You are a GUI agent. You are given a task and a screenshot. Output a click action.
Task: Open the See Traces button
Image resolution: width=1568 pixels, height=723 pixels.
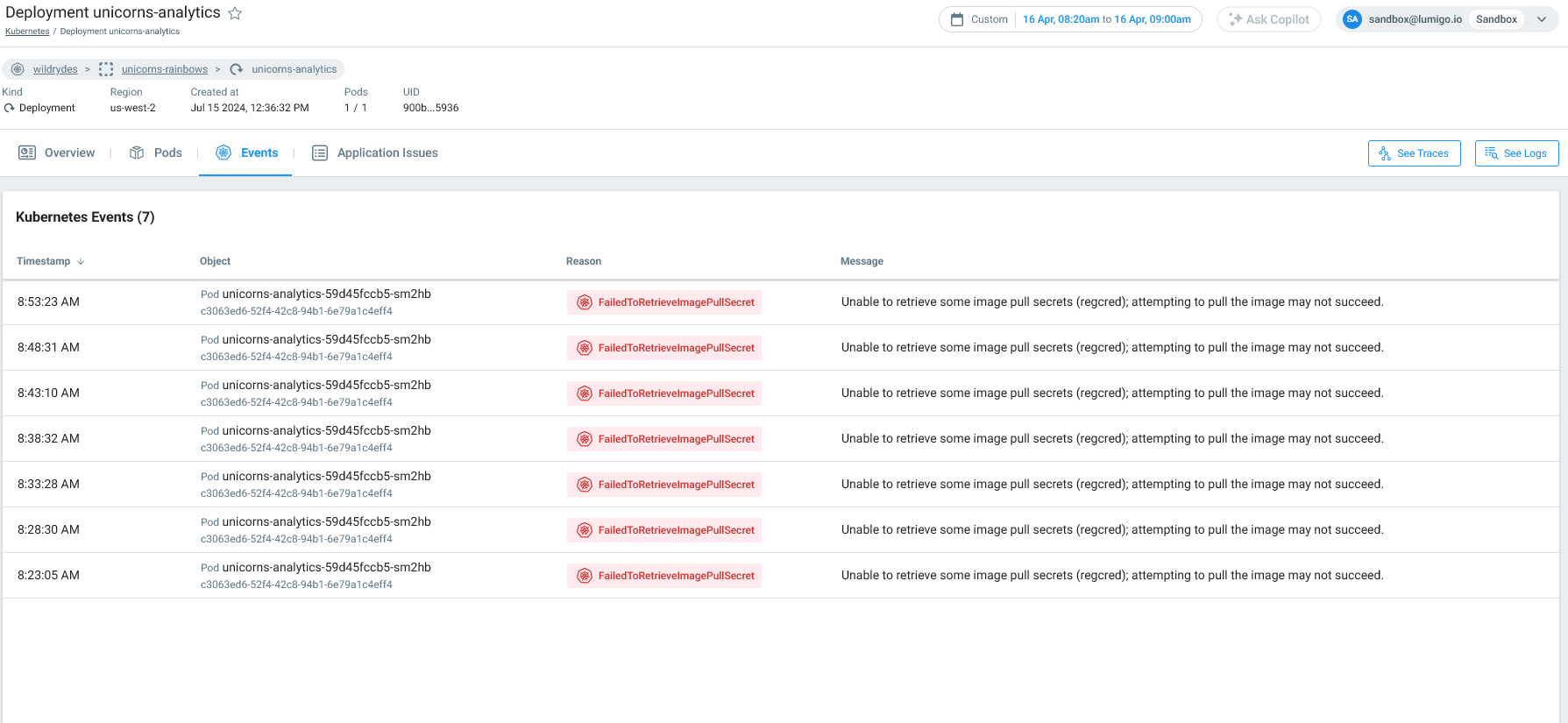tap(1415, 153)
